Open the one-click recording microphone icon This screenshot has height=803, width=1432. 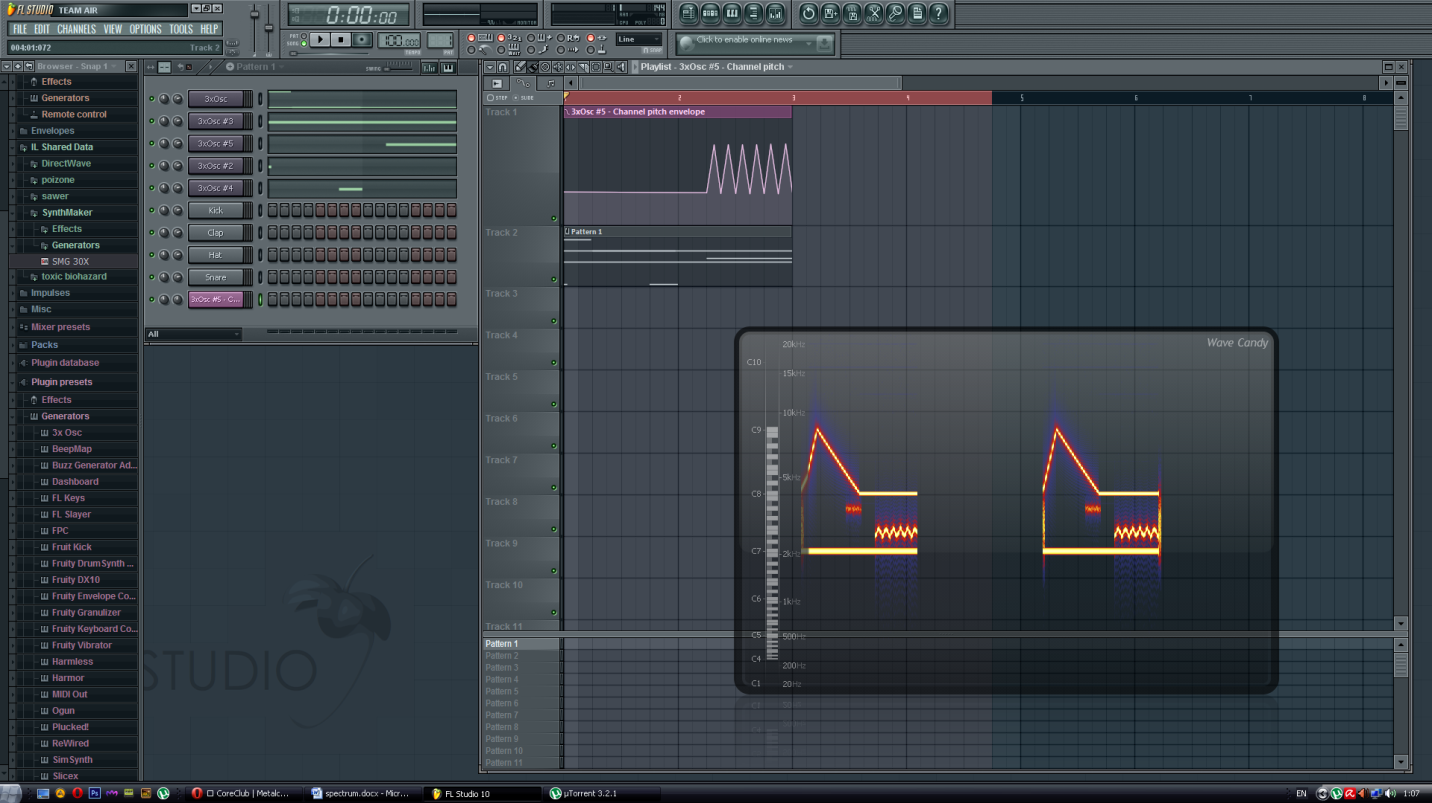point(895,14)
